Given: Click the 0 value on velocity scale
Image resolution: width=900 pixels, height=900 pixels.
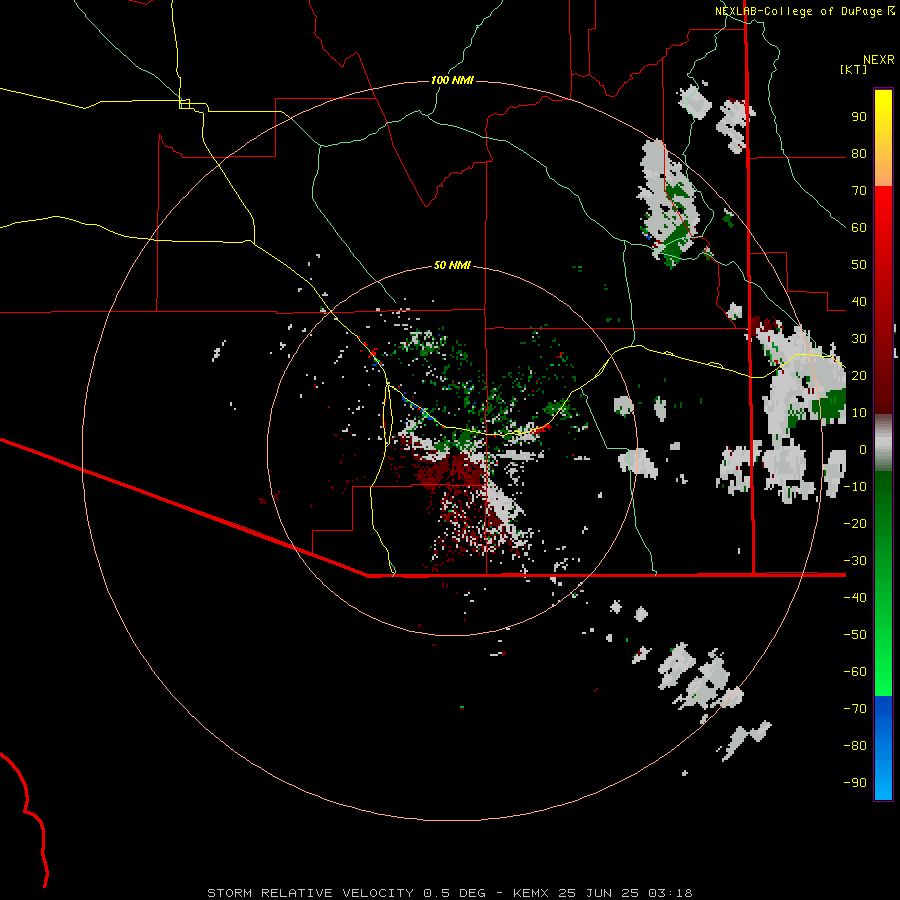Looking at the screenshot, I should click(x=863, y=449).
